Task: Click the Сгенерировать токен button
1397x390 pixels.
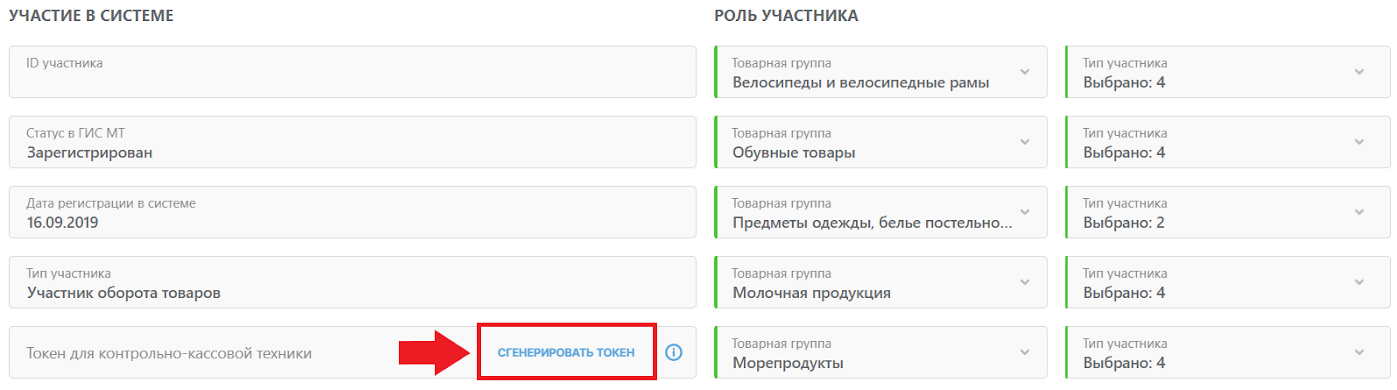Action: click(566, 352)
